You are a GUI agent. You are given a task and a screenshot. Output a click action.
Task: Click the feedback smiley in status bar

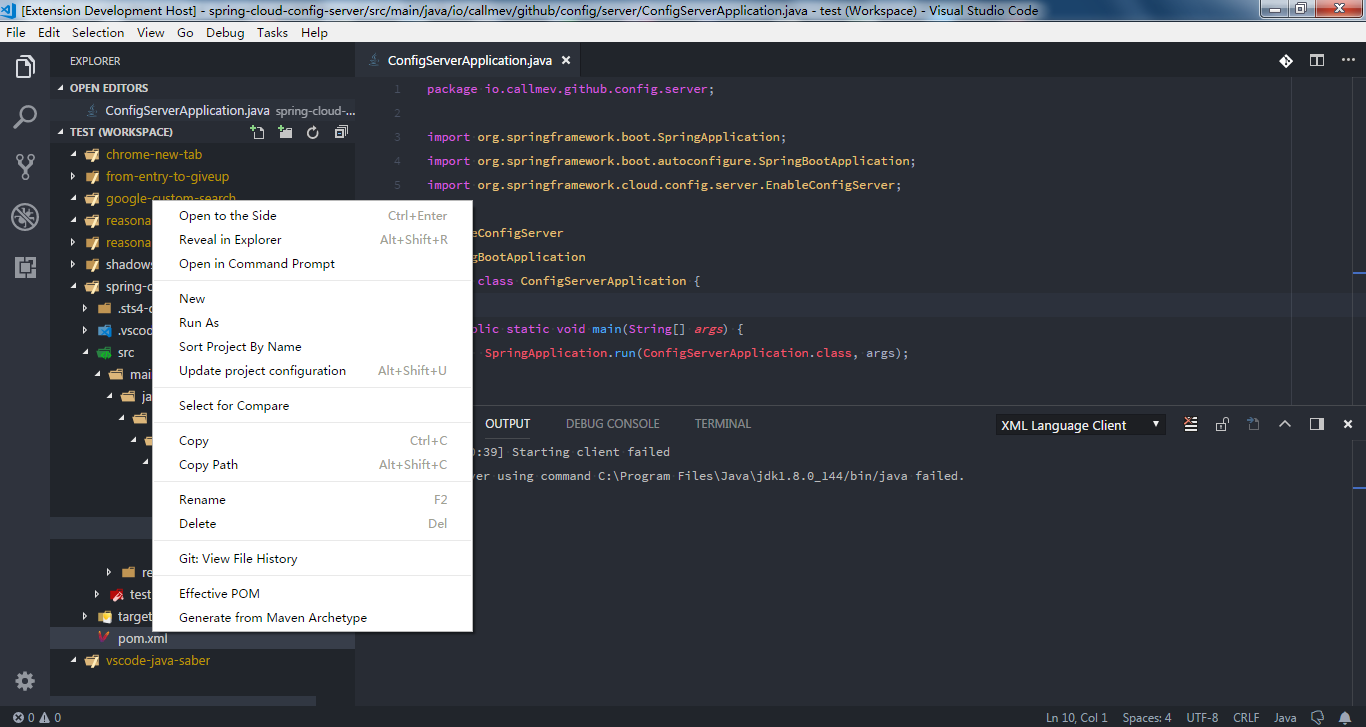coord(1319,717)
